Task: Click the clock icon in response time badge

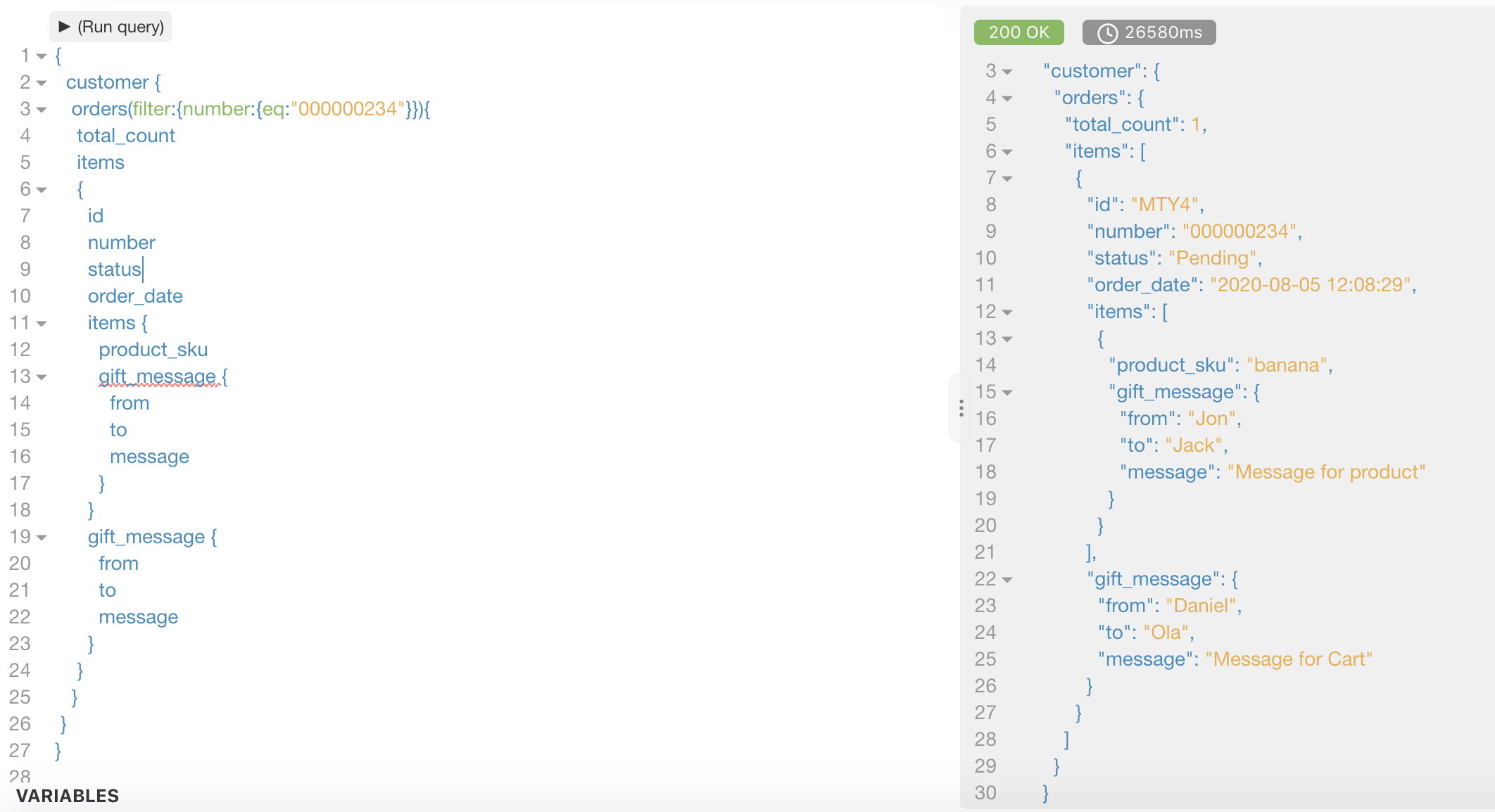Action: pyautogui.click(x=1107, y=33)
